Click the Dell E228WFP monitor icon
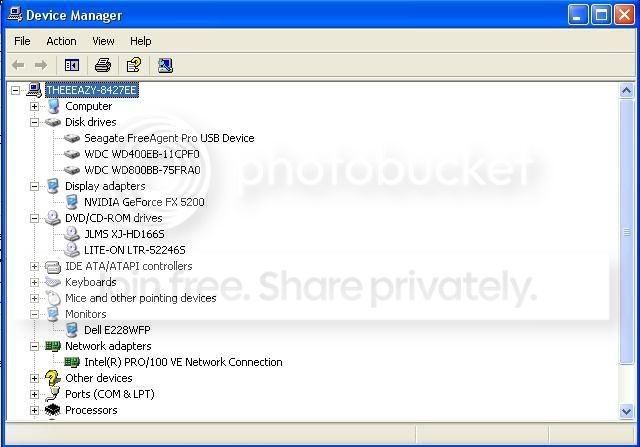 click(x=72, y=330)
